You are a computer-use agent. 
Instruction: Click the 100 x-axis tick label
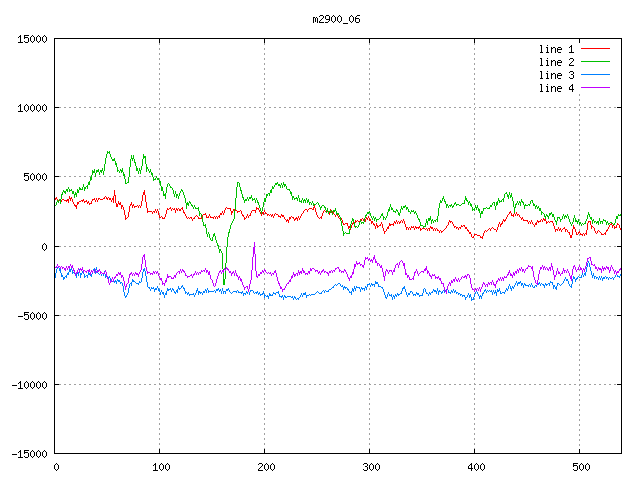click(x=160, y=467)
